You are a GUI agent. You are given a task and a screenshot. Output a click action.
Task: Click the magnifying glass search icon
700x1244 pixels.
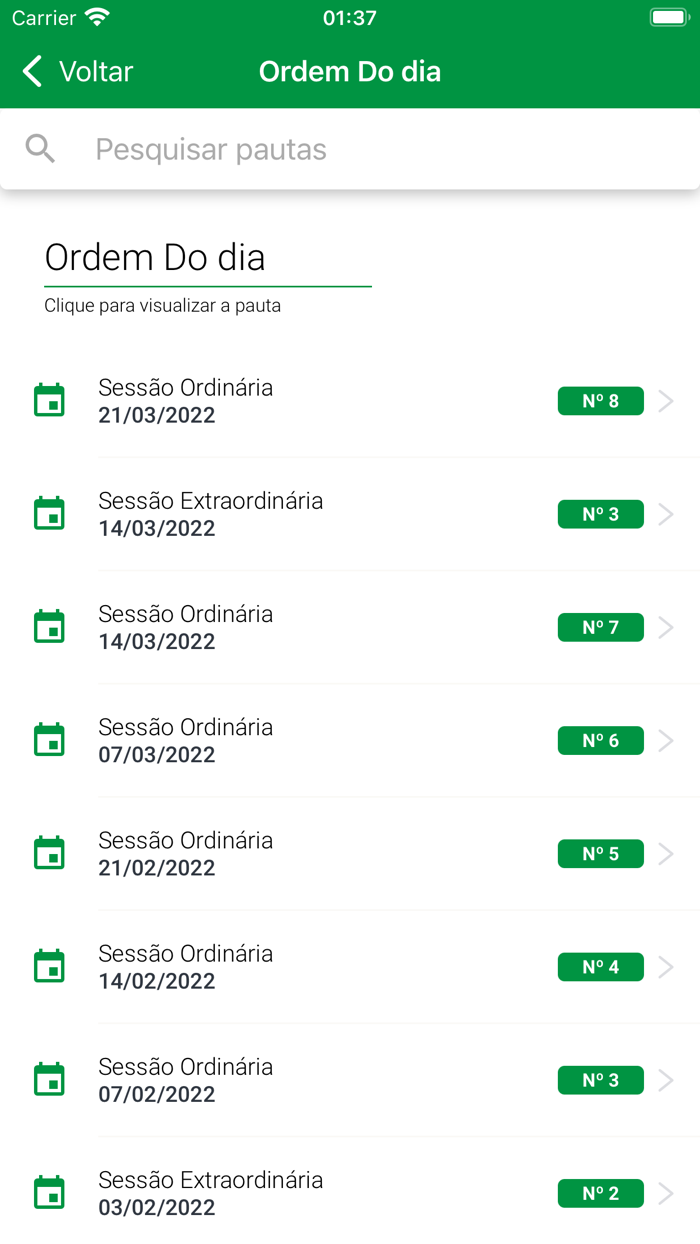[40, 148]
